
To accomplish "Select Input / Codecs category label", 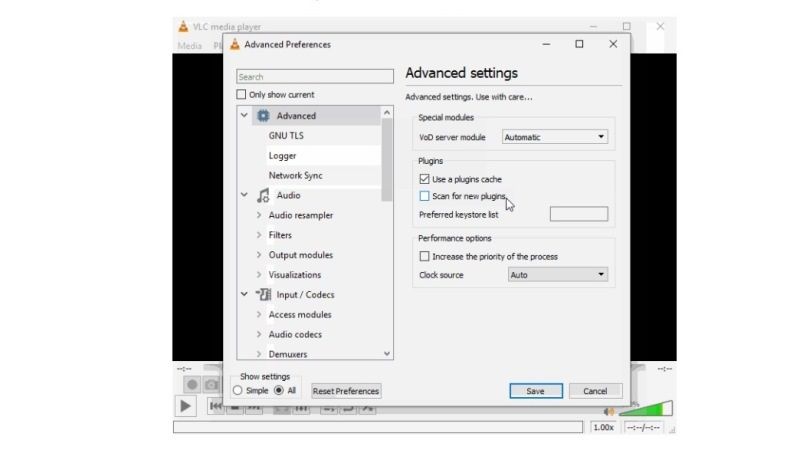I will [x=306, y=294].
